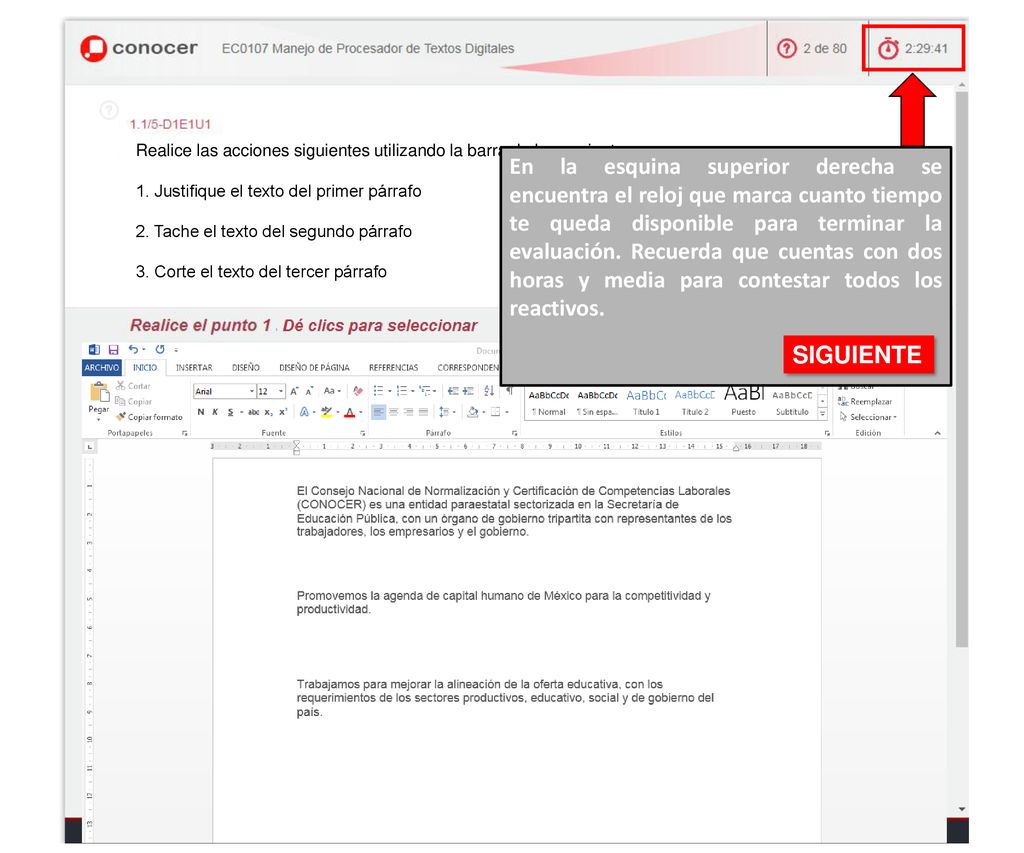The image size is (1024, 853).
Task: Apply the Título 1 style
Action: [x=646, y=403]
